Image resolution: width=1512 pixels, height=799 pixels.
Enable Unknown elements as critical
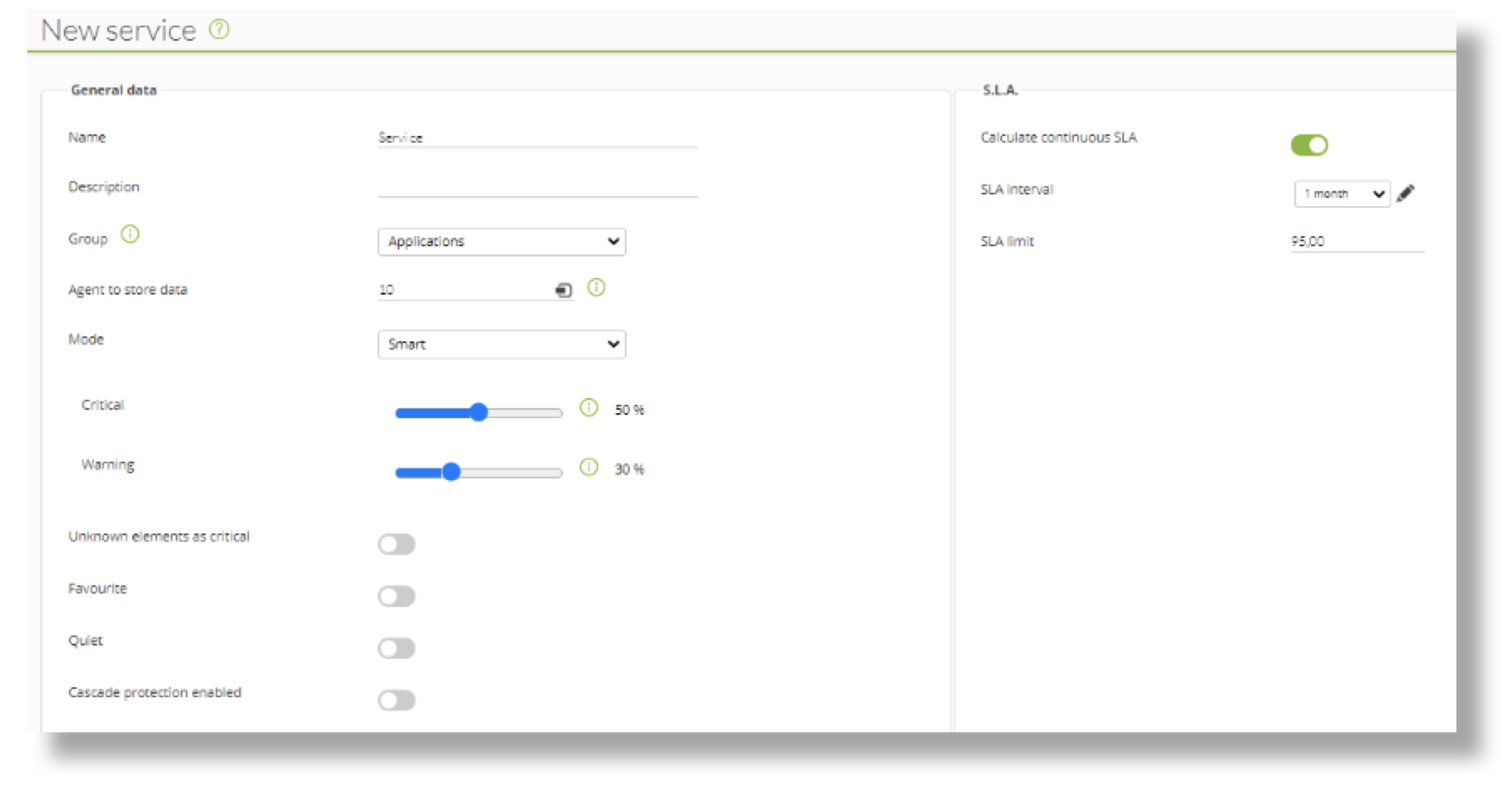(397, 545)
